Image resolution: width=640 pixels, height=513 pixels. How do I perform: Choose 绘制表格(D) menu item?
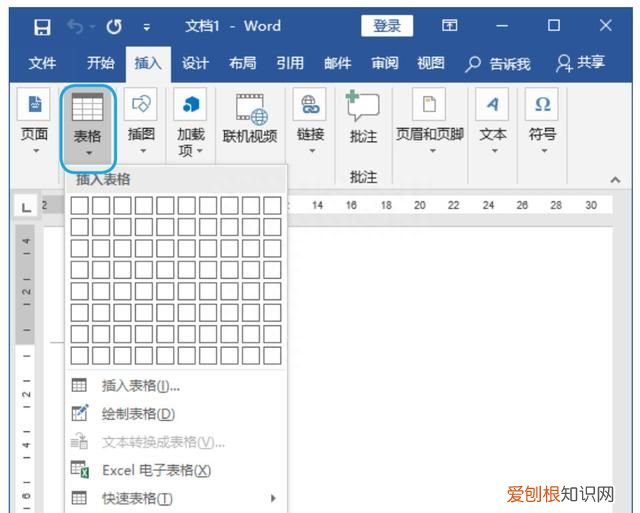point(176,414)
